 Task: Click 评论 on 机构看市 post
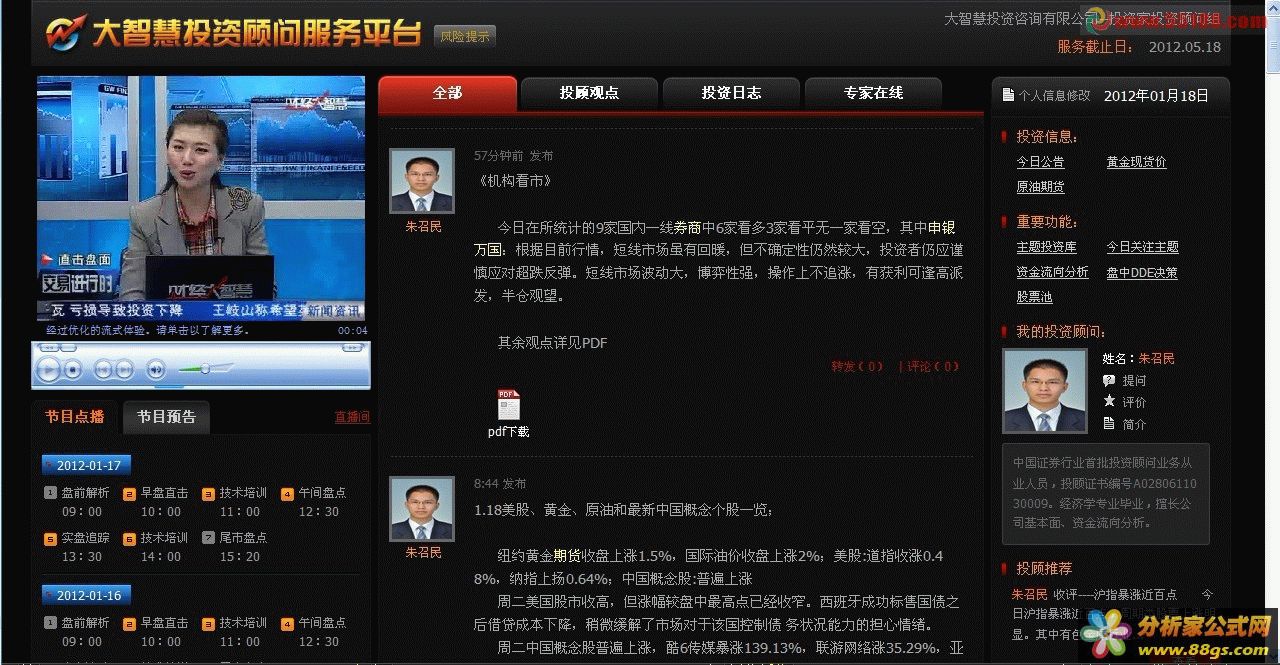(931, 367)
